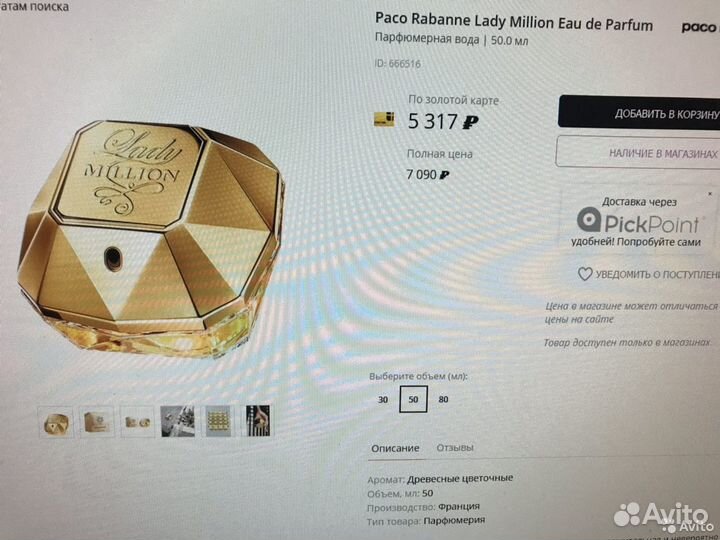Open first gold bottle thumbnail
Screen dimensions: 720x540
click(x=56, y=422)
